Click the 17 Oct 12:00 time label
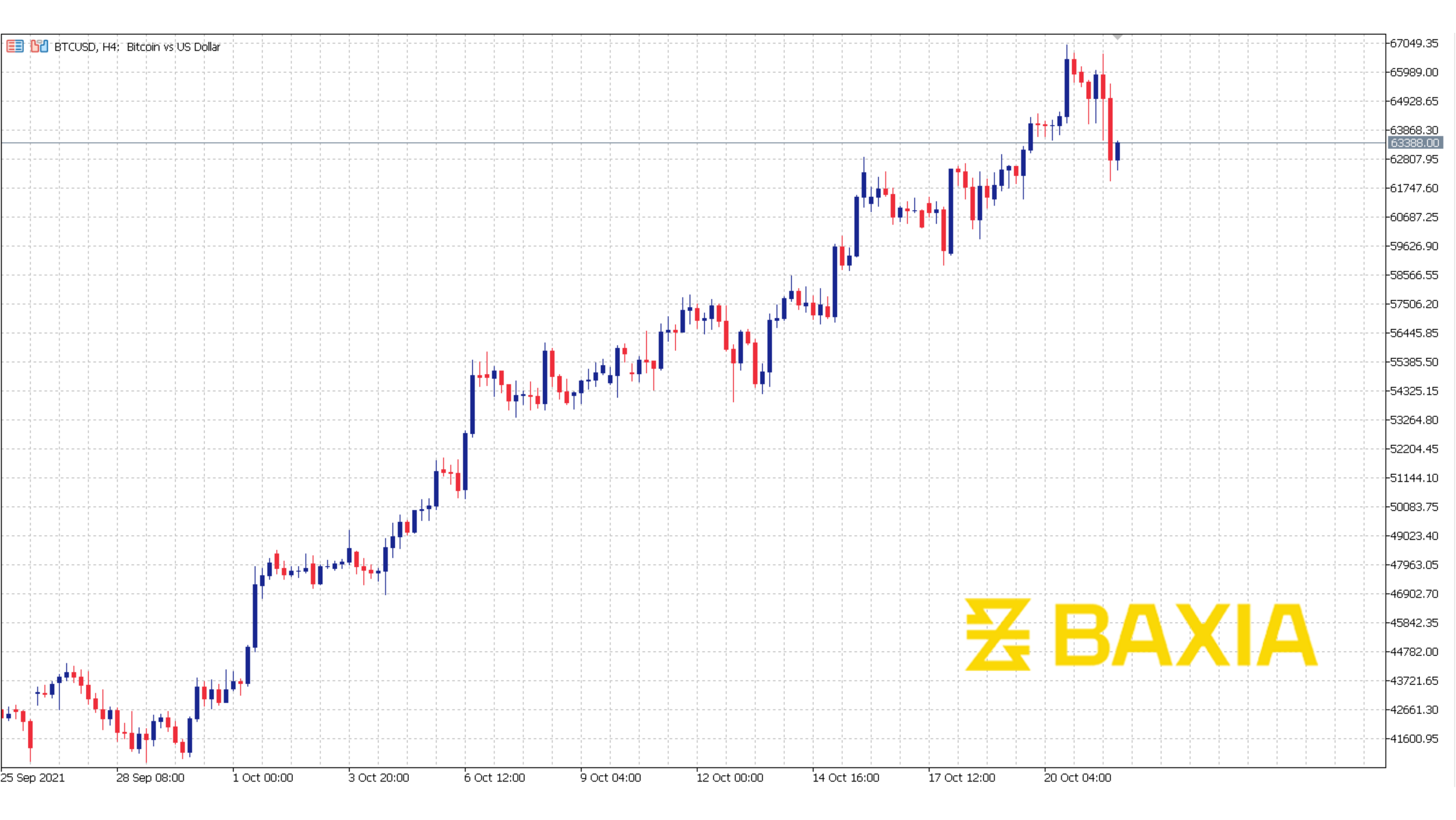This screenshot has width=1456, height=820. point(962,778)
